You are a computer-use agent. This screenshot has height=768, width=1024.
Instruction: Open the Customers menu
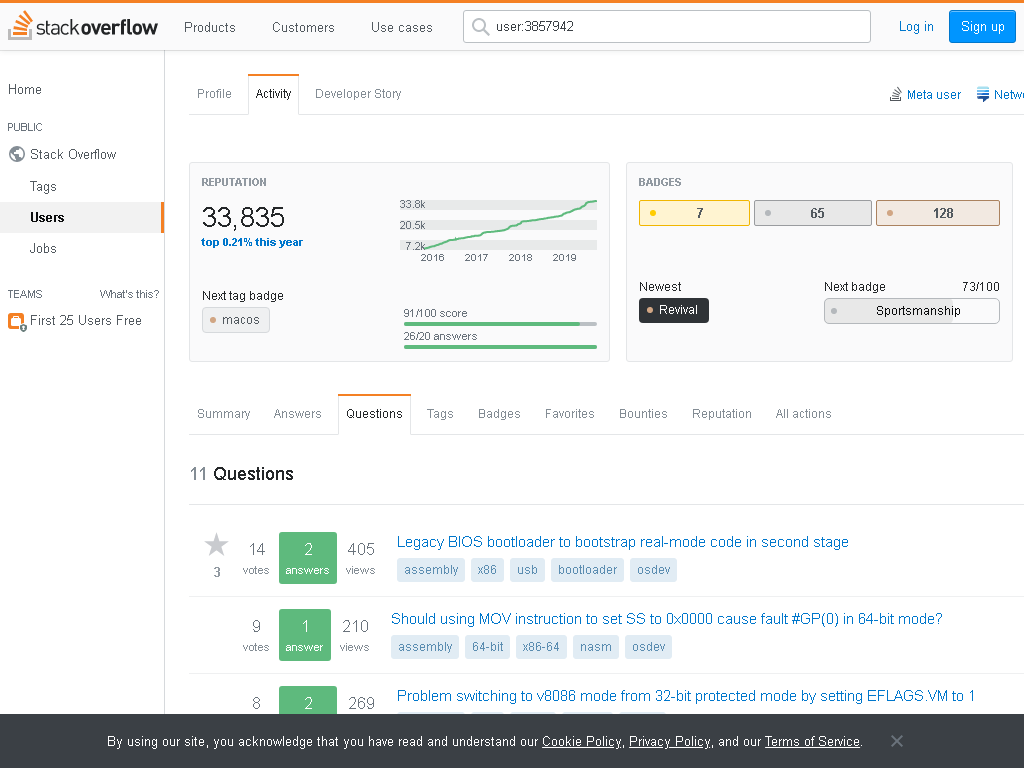click(x=303, y=27)
